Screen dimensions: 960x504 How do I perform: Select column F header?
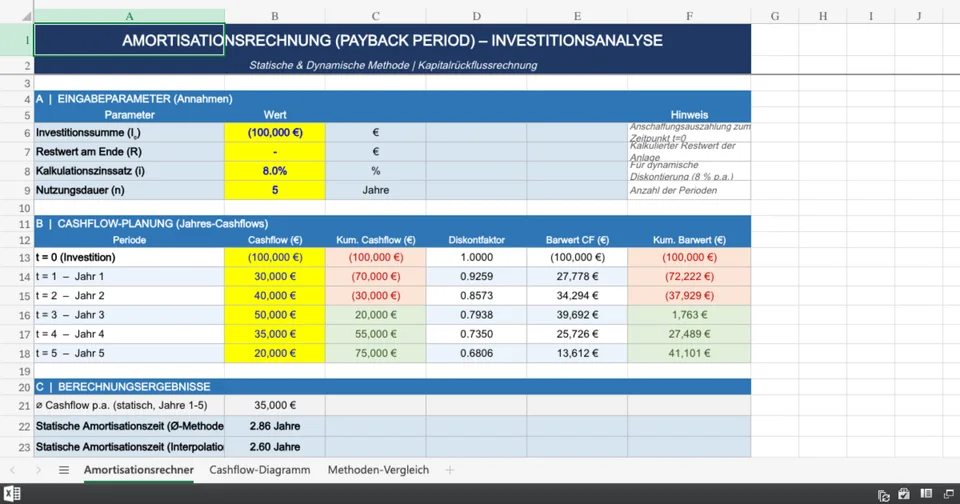[689, 17]
